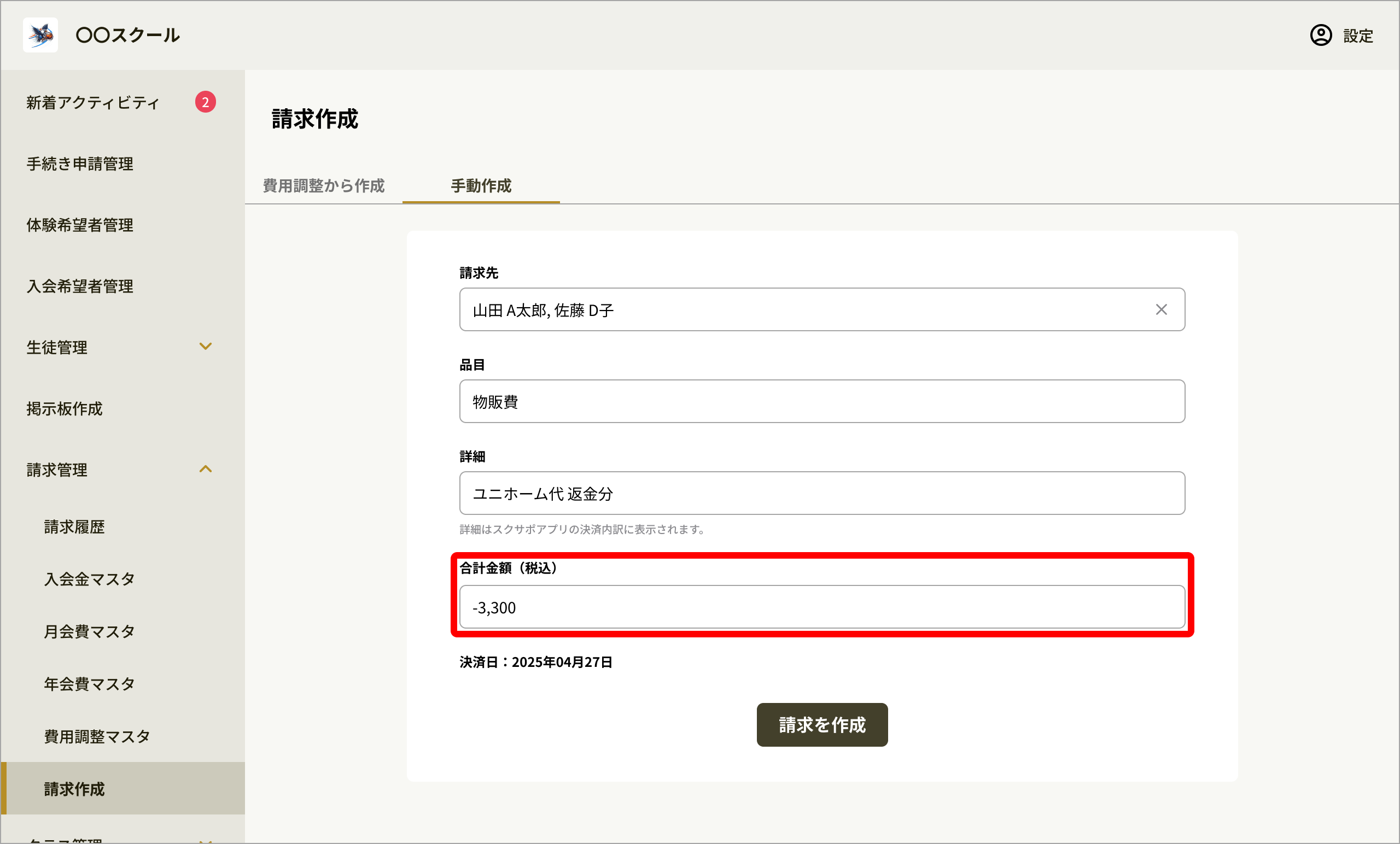This screenshot has height=844, width=1400.
Task: Open 入会希望者管理 page
Action: (x=79, y=286)
